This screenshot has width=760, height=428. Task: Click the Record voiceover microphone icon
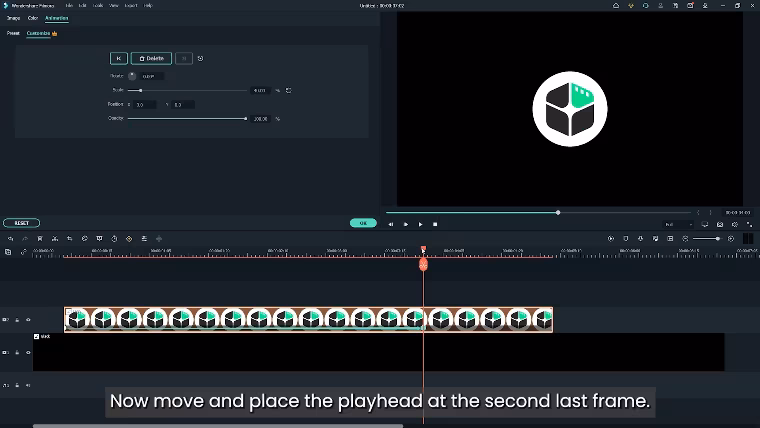click(x=640, y=238)
